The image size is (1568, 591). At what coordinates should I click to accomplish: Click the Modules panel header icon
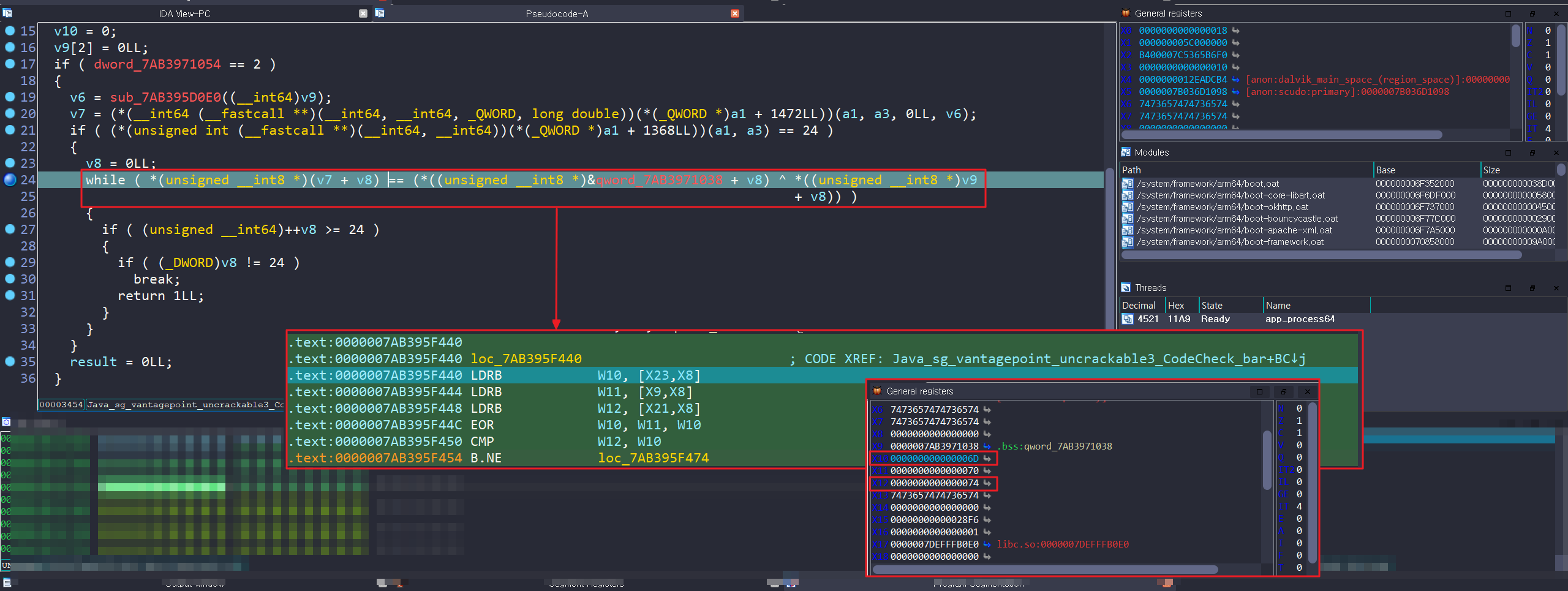pos(1126,152)
